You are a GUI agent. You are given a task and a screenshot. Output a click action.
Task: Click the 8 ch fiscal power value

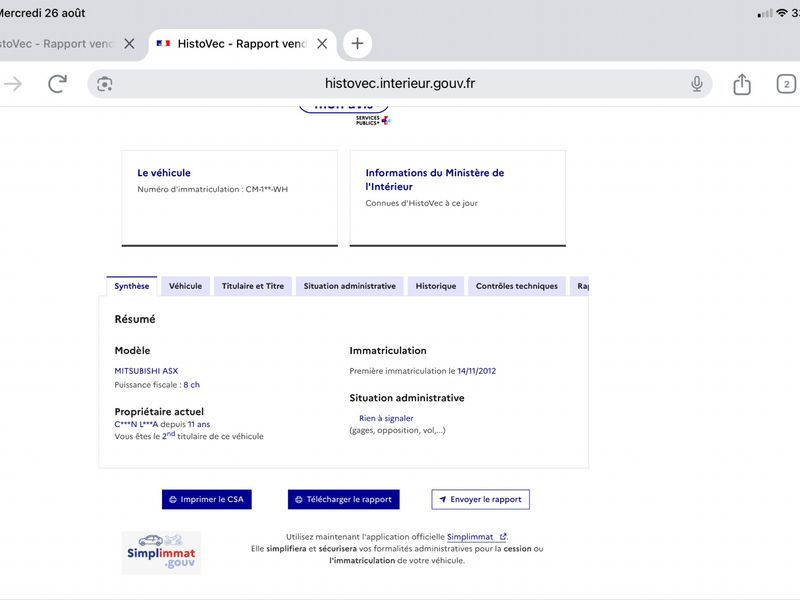pyautogui.click(x=191, y=385)
